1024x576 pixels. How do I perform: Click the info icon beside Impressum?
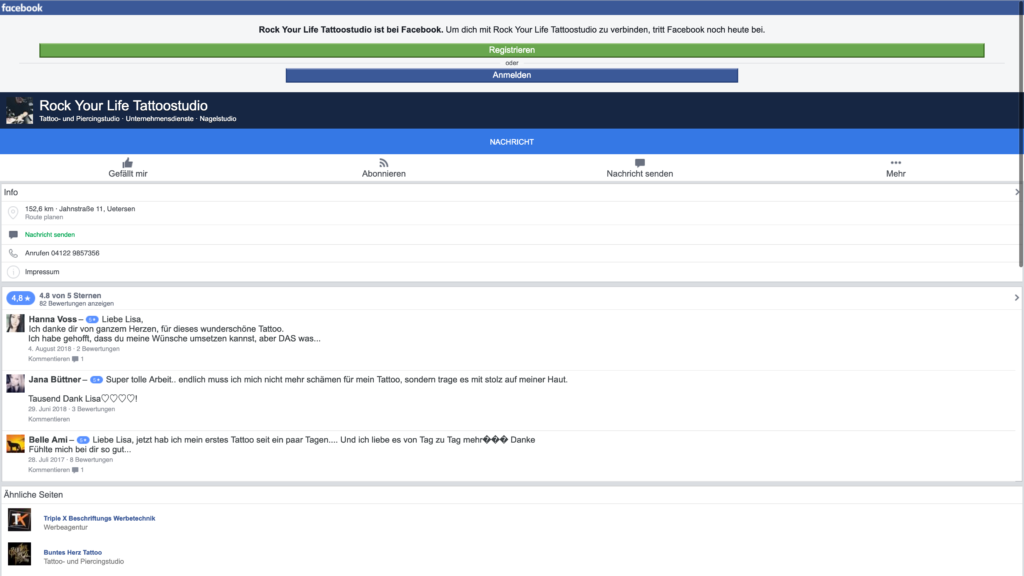click(x=13, y=272)
